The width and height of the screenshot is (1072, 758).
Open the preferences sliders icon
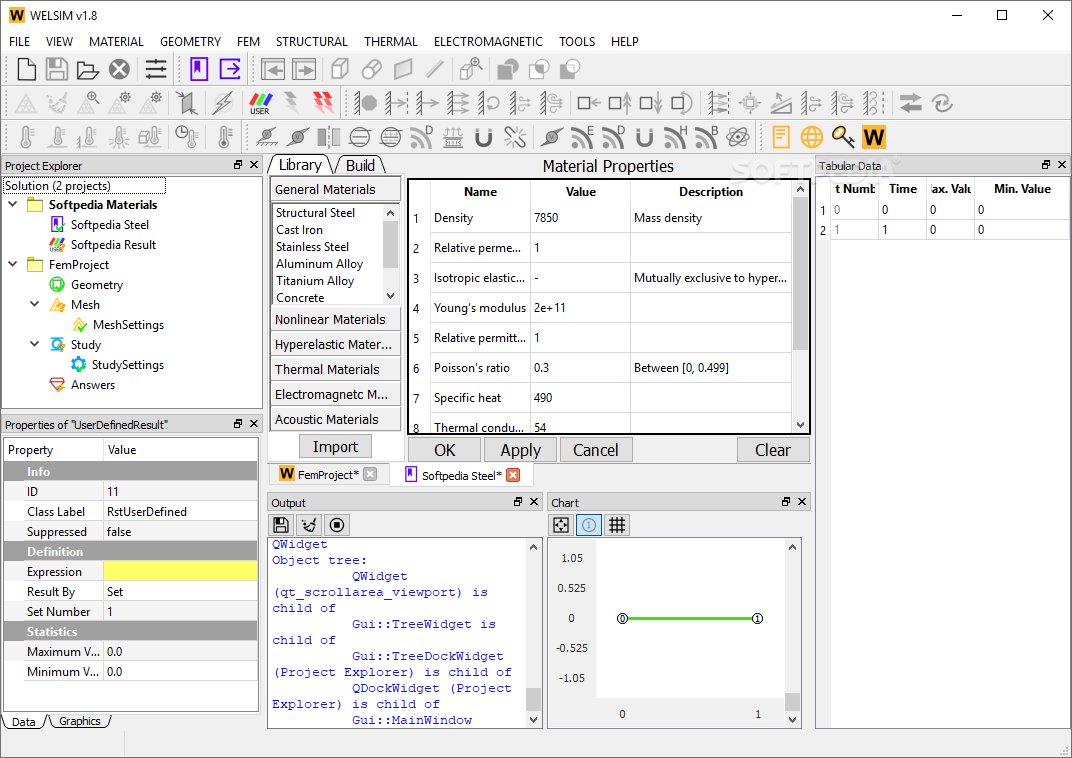(156, 69)
